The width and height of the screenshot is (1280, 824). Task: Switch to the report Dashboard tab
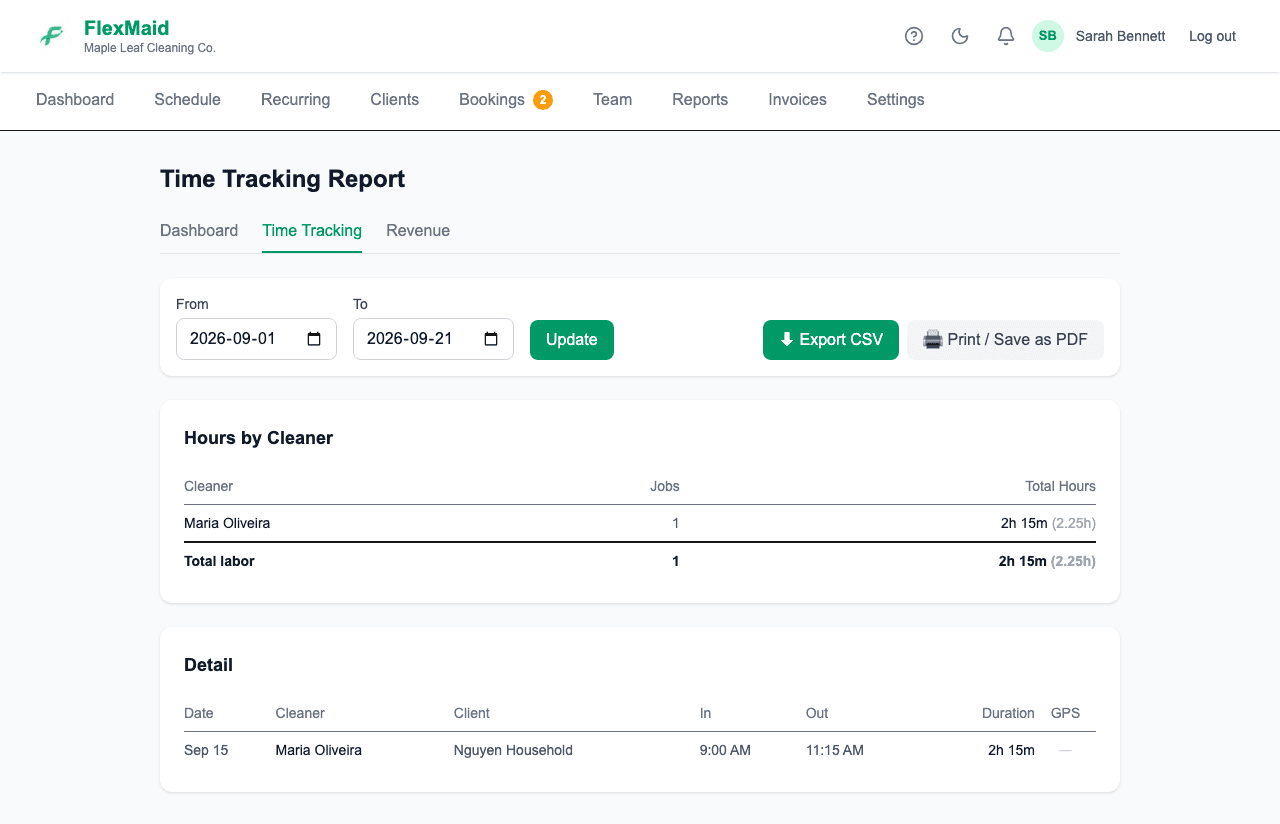[x=199, y=230]
